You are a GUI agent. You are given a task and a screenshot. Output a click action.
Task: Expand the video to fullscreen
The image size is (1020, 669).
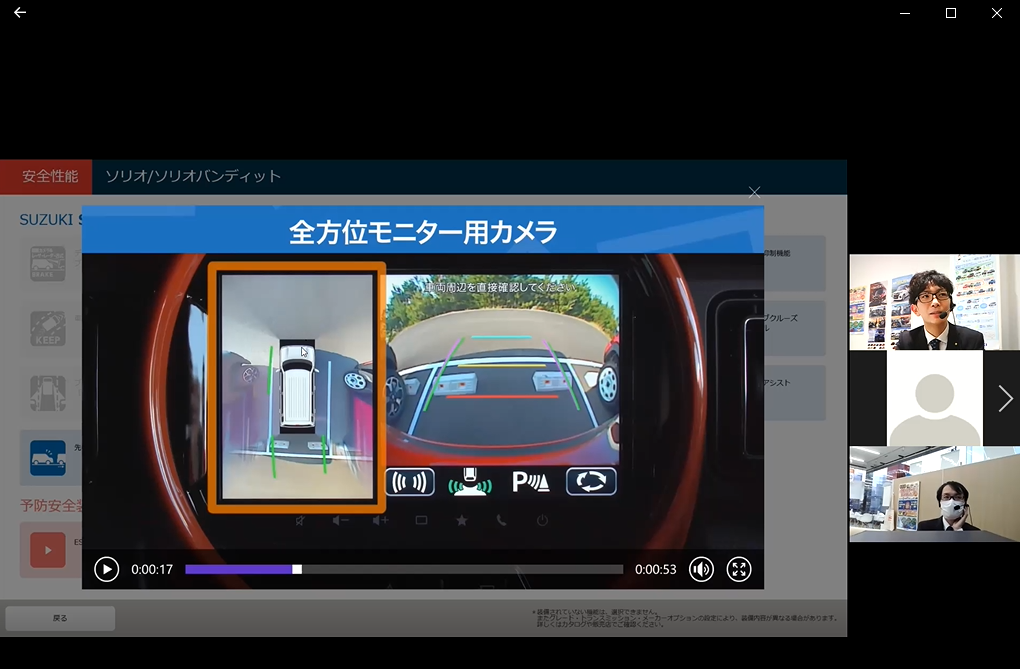(739, 569)
